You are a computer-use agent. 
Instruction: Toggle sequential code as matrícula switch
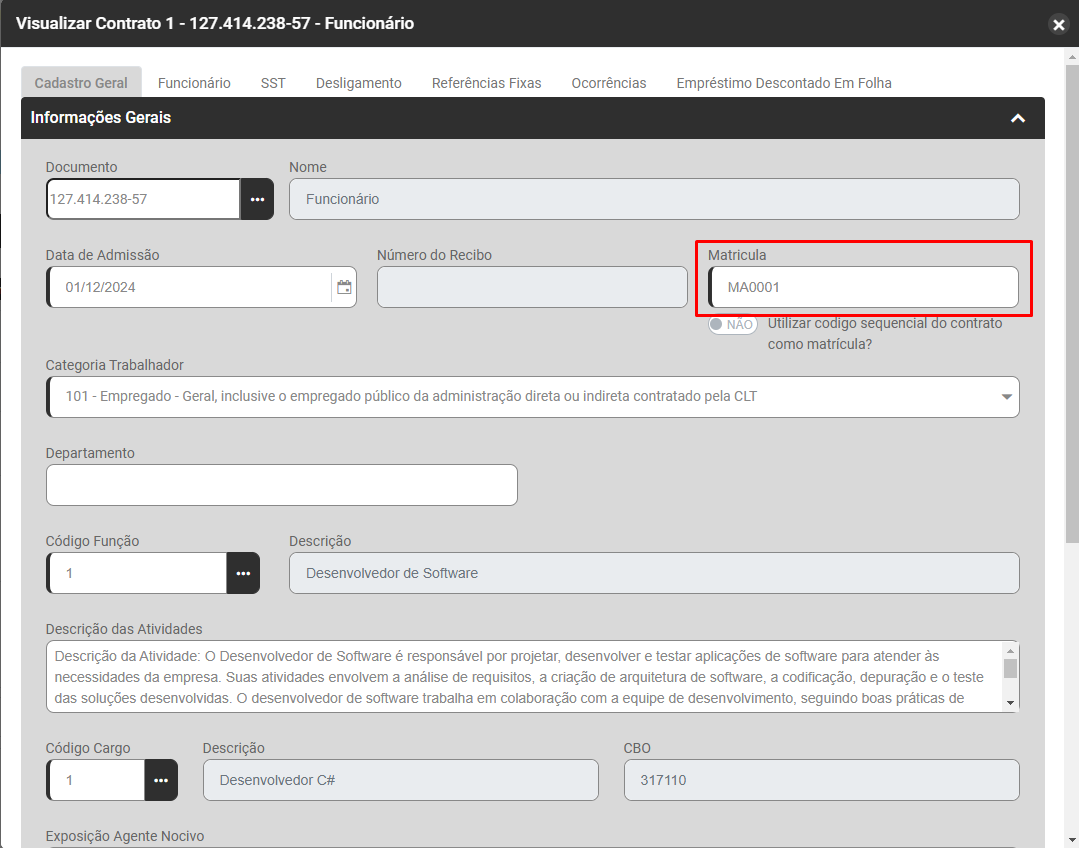click(x=732, y=324)
